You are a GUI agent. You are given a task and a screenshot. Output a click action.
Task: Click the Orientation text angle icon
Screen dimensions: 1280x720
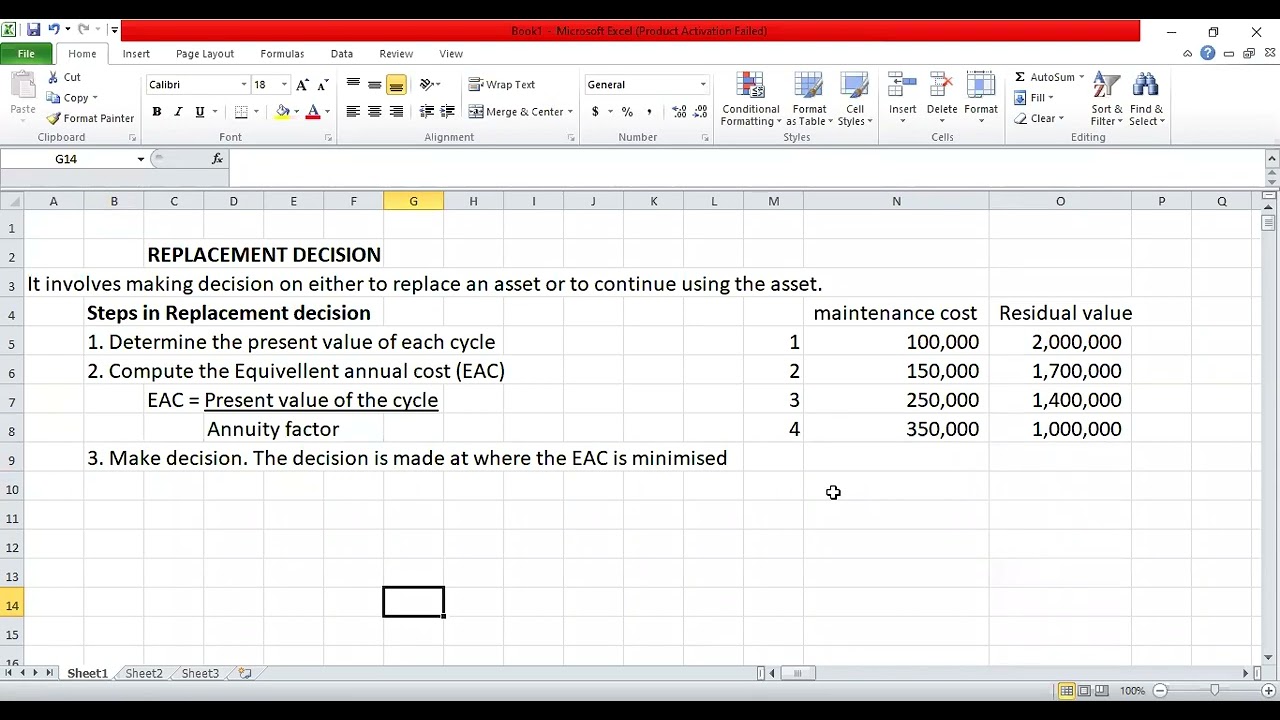pyautogui.click(x=427, y=85)
